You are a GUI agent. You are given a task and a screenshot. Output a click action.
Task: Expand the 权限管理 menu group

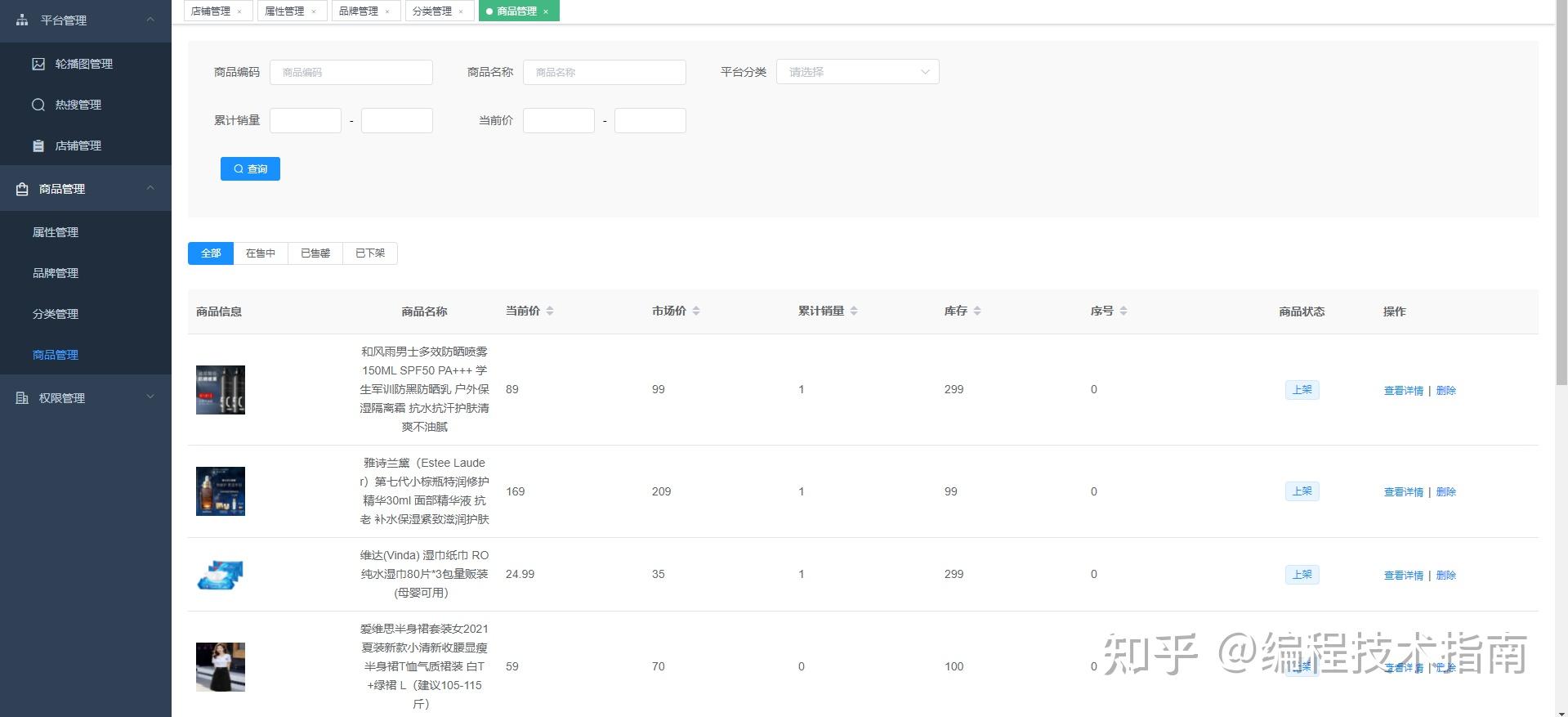click(150, 397)
